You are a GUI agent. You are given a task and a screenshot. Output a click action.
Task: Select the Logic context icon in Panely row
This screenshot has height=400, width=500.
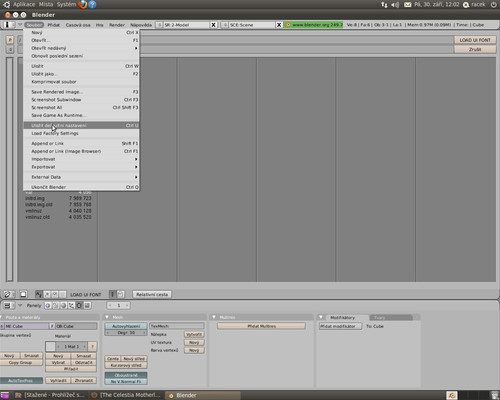point(48,305)
